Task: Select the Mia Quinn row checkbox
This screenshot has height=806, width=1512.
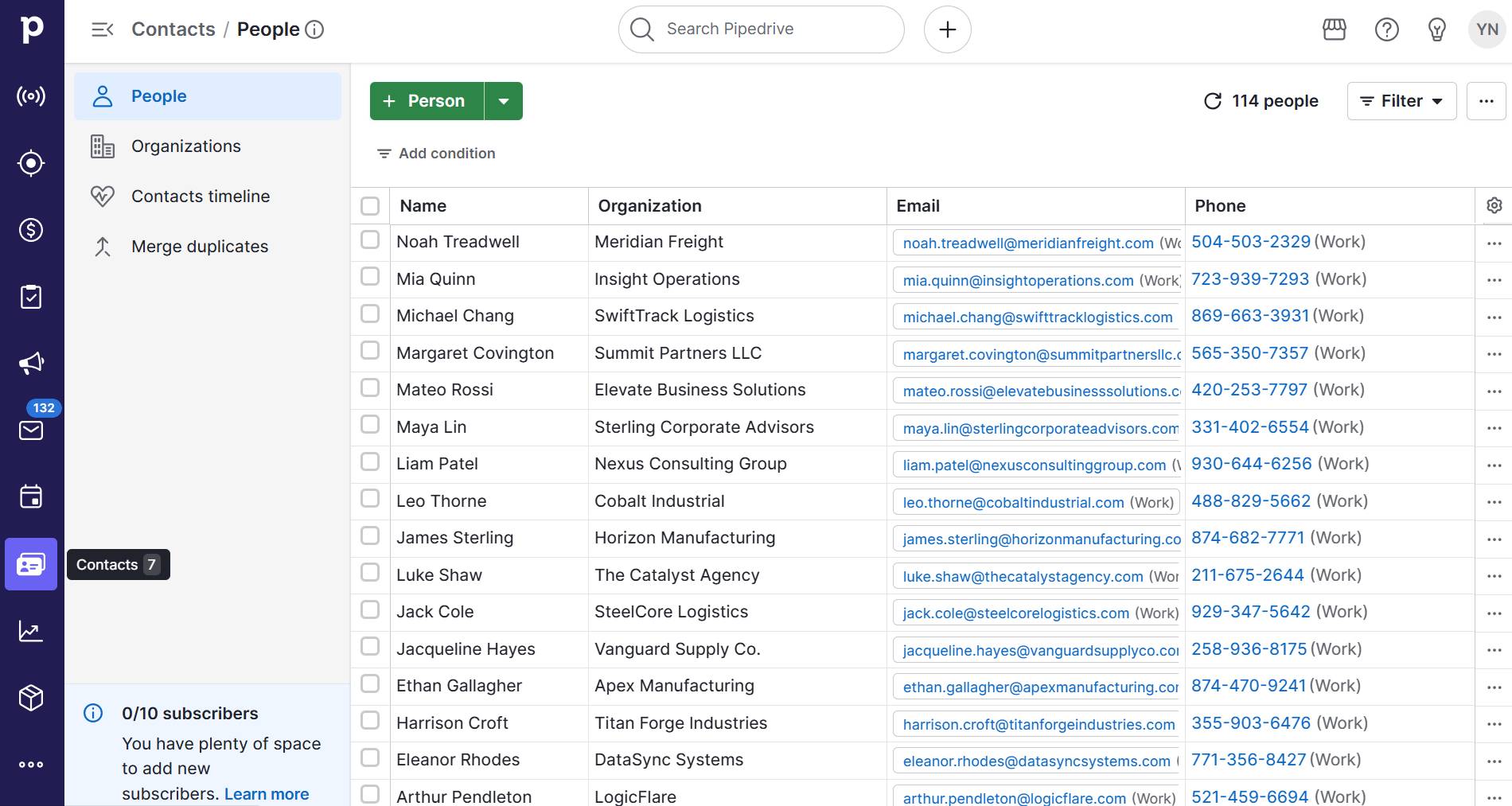Action: tap(370, 276)
